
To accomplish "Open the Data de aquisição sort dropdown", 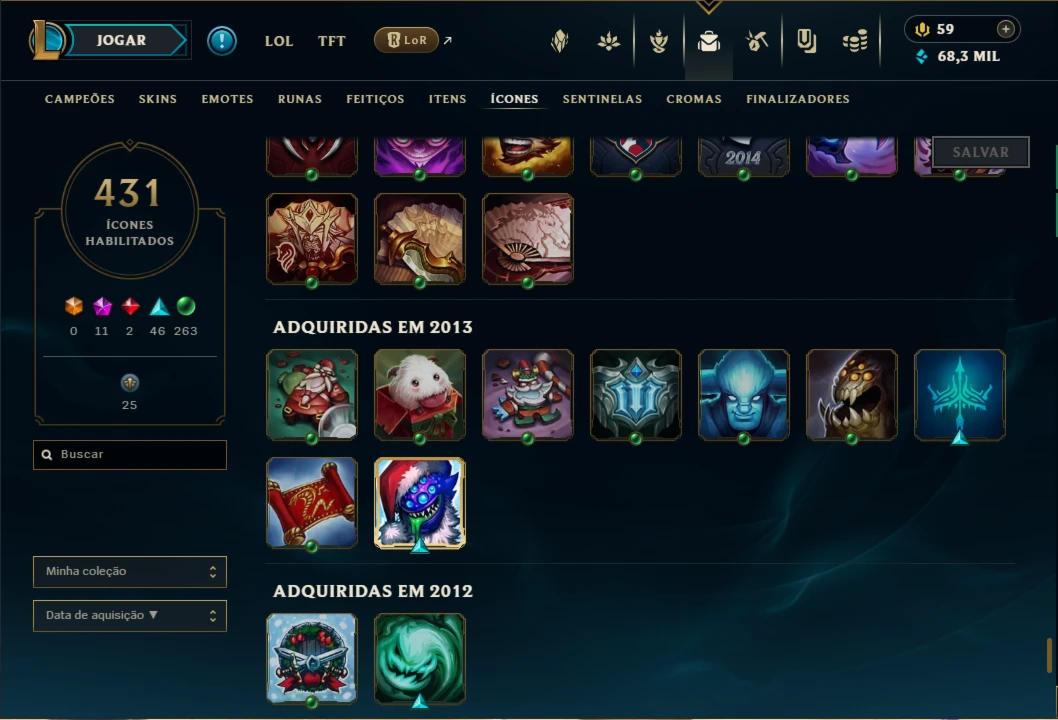I will tap(130, 615).
